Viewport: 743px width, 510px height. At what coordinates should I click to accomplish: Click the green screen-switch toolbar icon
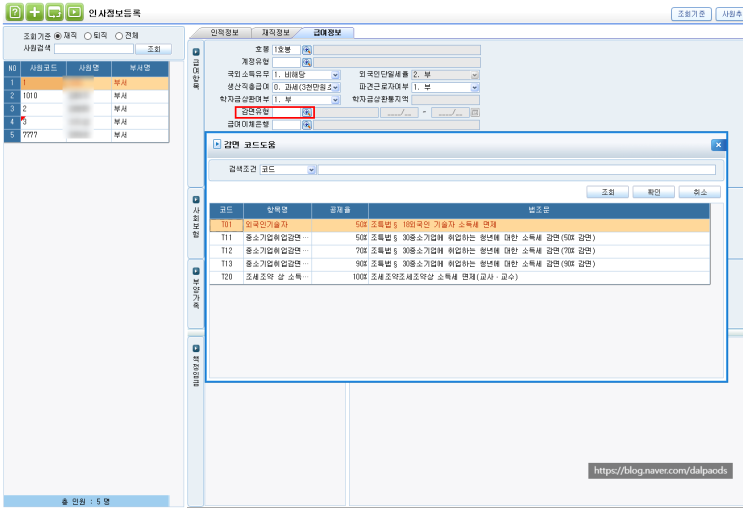[x=54, y=12]
